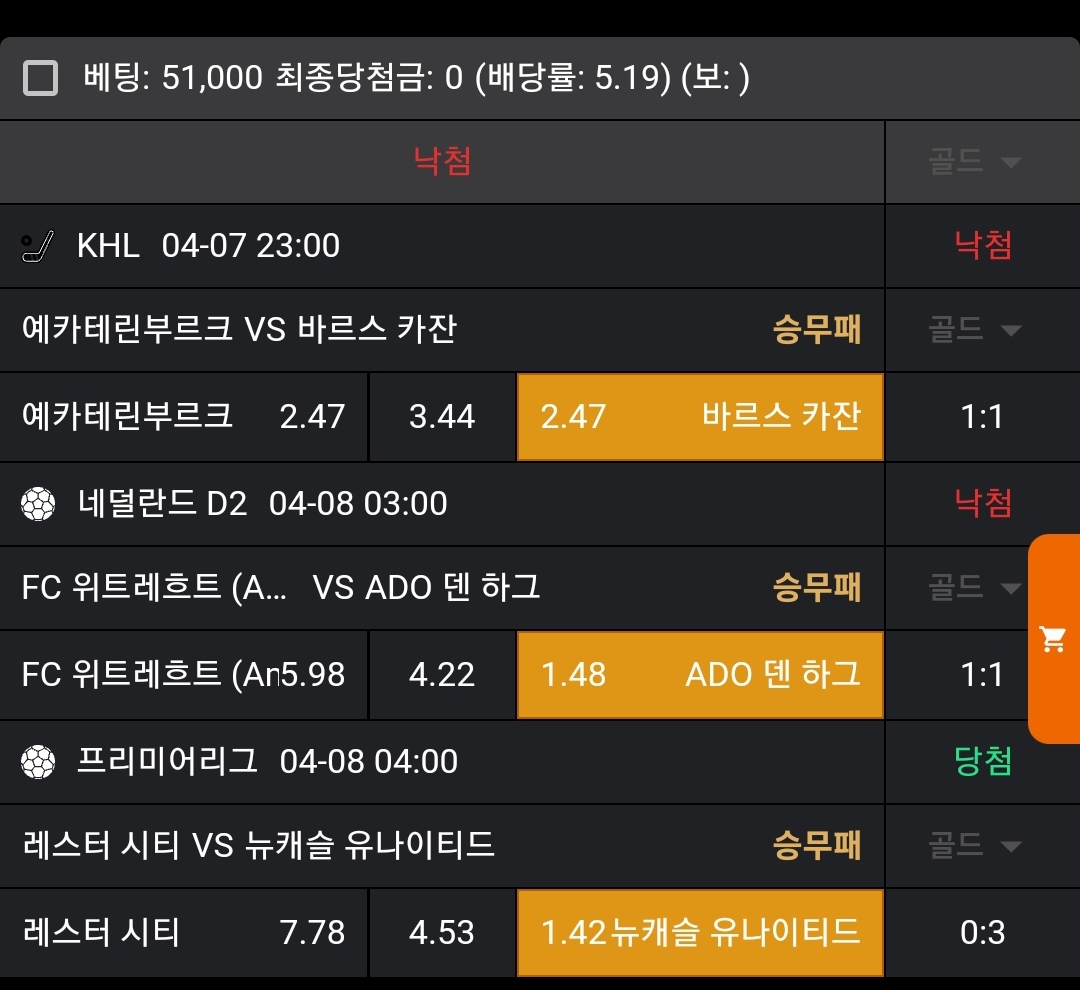This screenshot has height=990, width=1080.
Task: Click the 4.53 draw odds cell
Action: coord(442,933)
